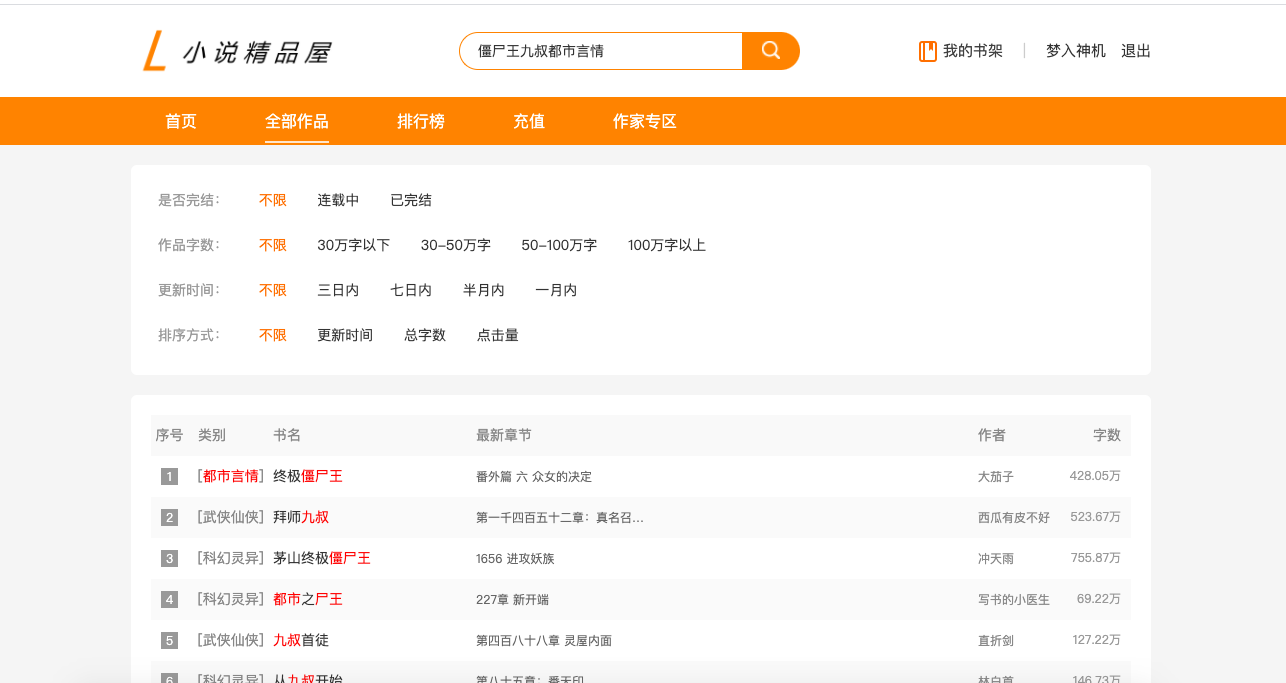This screenshot has height=683, width=1286.
Task: Select 连载中 serialization filter
Action: point(338,200)
